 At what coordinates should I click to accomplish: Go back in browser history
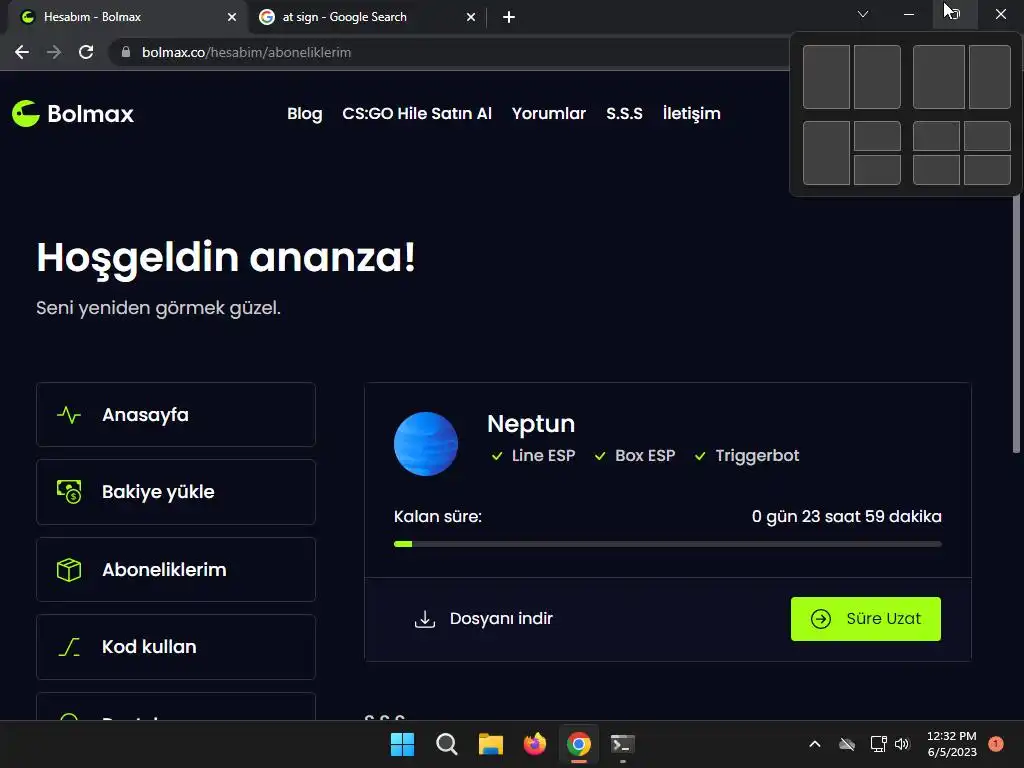tap(22, 52)
